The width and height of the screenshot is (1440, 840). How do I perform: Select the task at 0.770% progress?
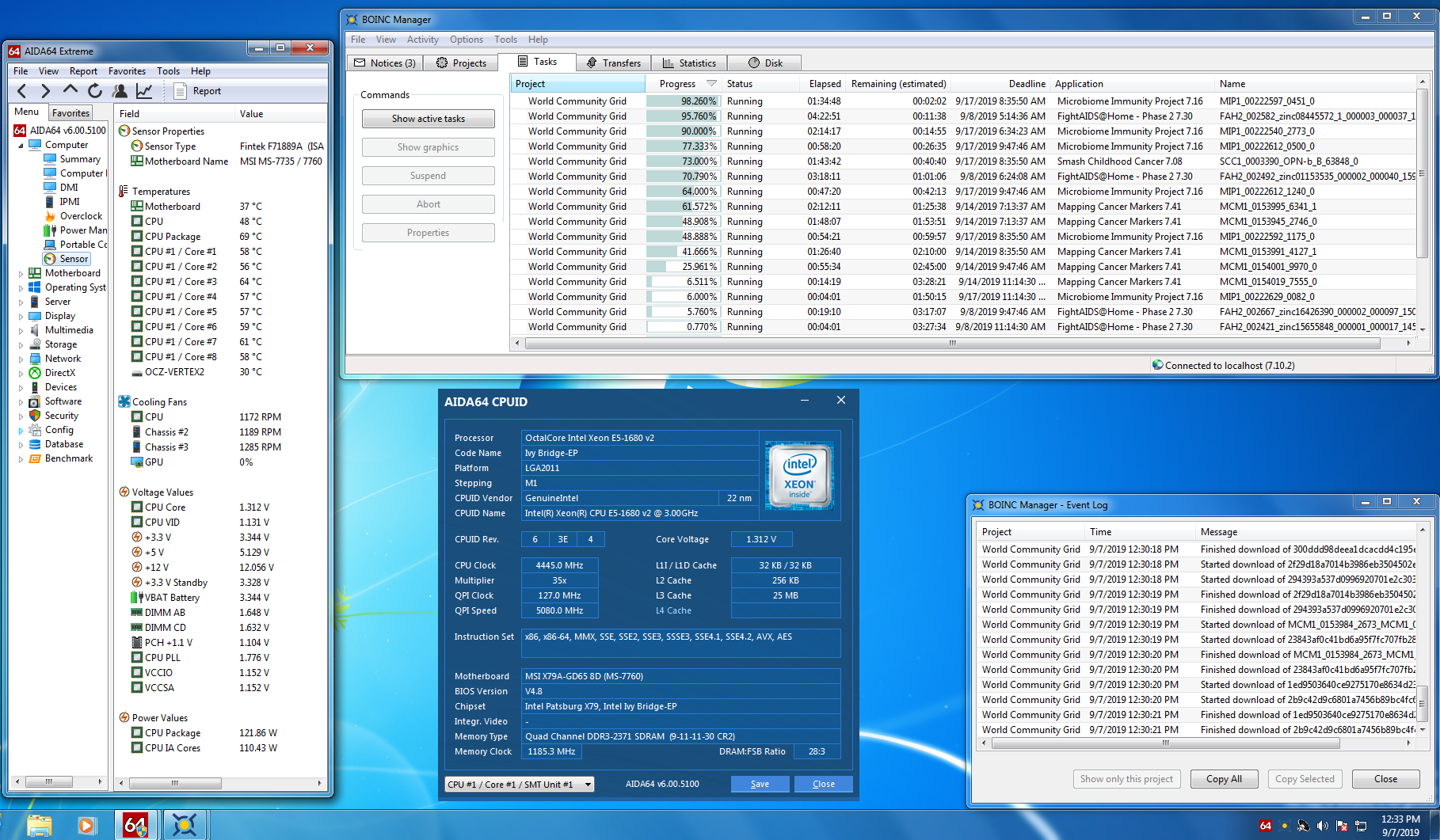tap(964, 327)
